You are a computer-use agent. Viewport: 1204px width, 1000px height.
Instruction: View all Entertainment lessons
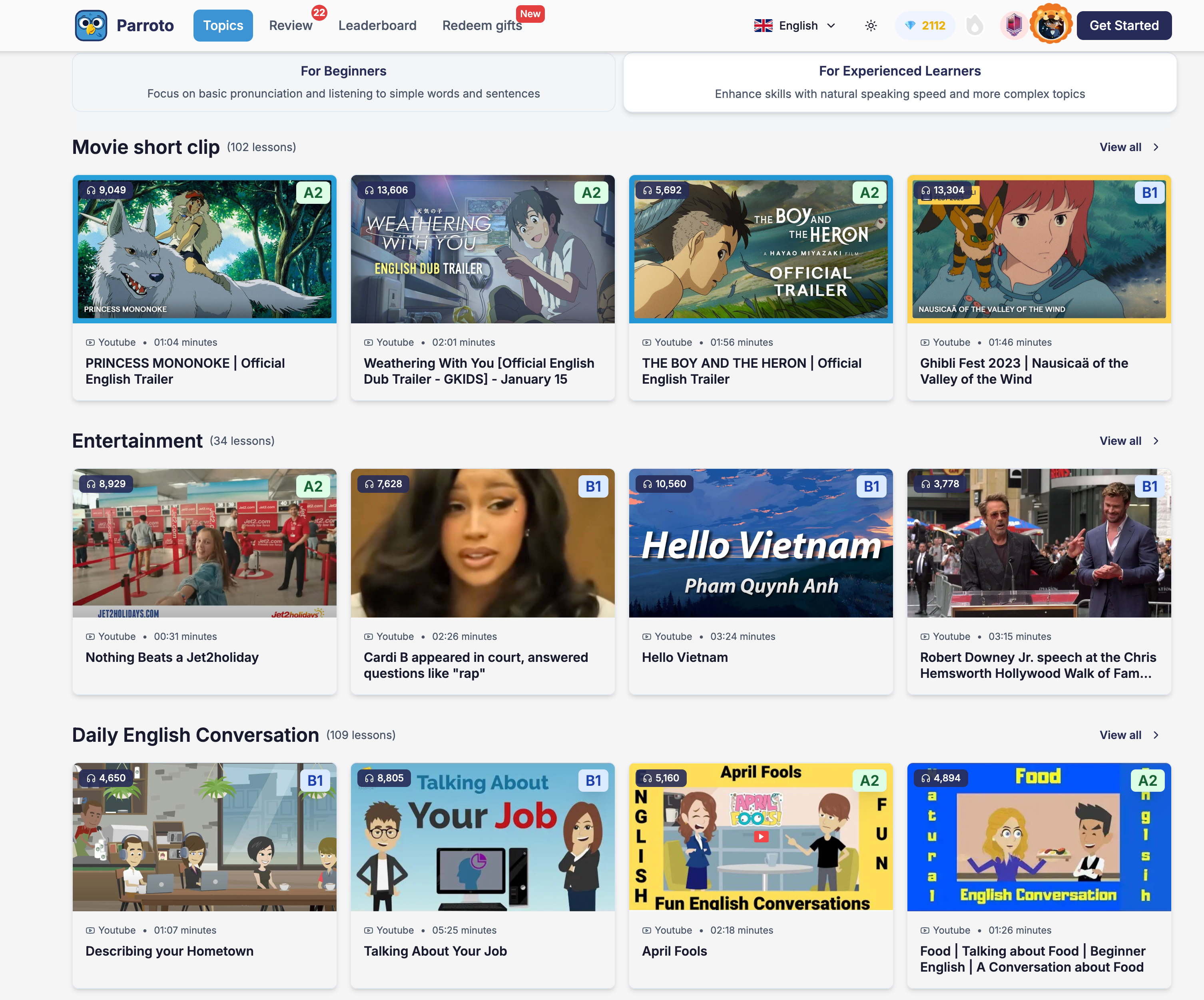(1120, 441)
